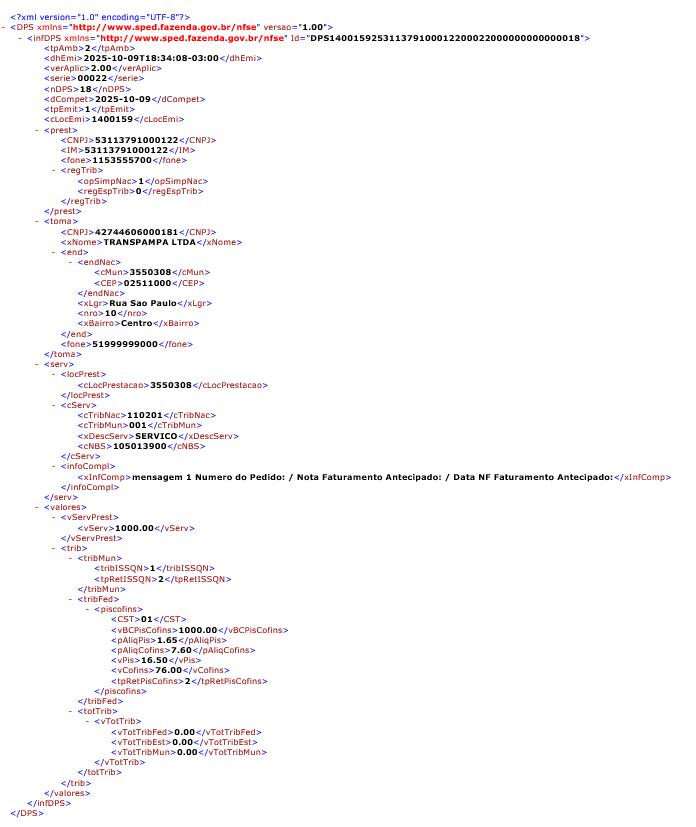The image size is (696, 827).
Task: Select the serie value 00022
Action: [92, 78]
